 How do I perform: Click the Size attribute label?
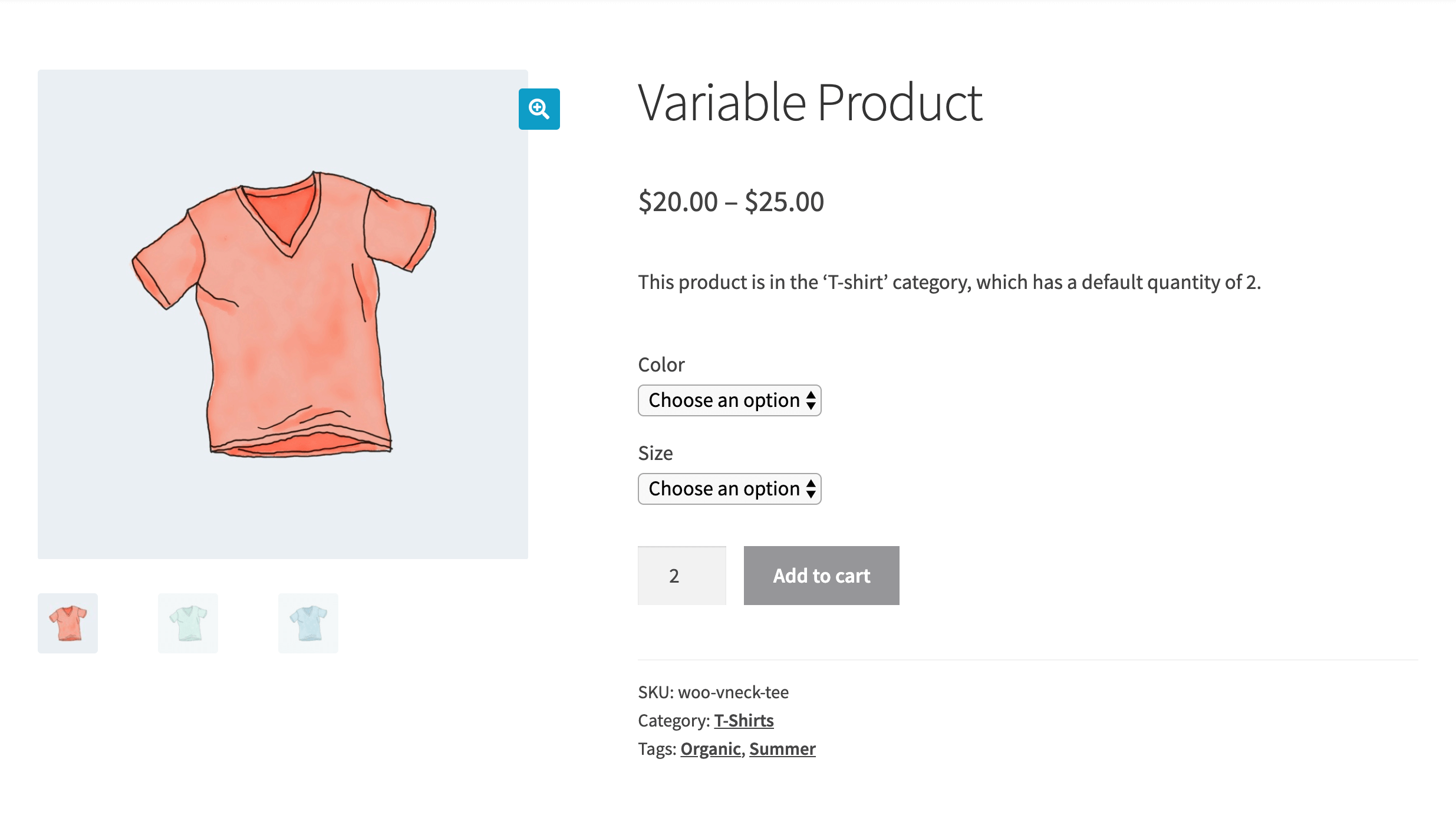pyautogui.click(x=655, y=453)
